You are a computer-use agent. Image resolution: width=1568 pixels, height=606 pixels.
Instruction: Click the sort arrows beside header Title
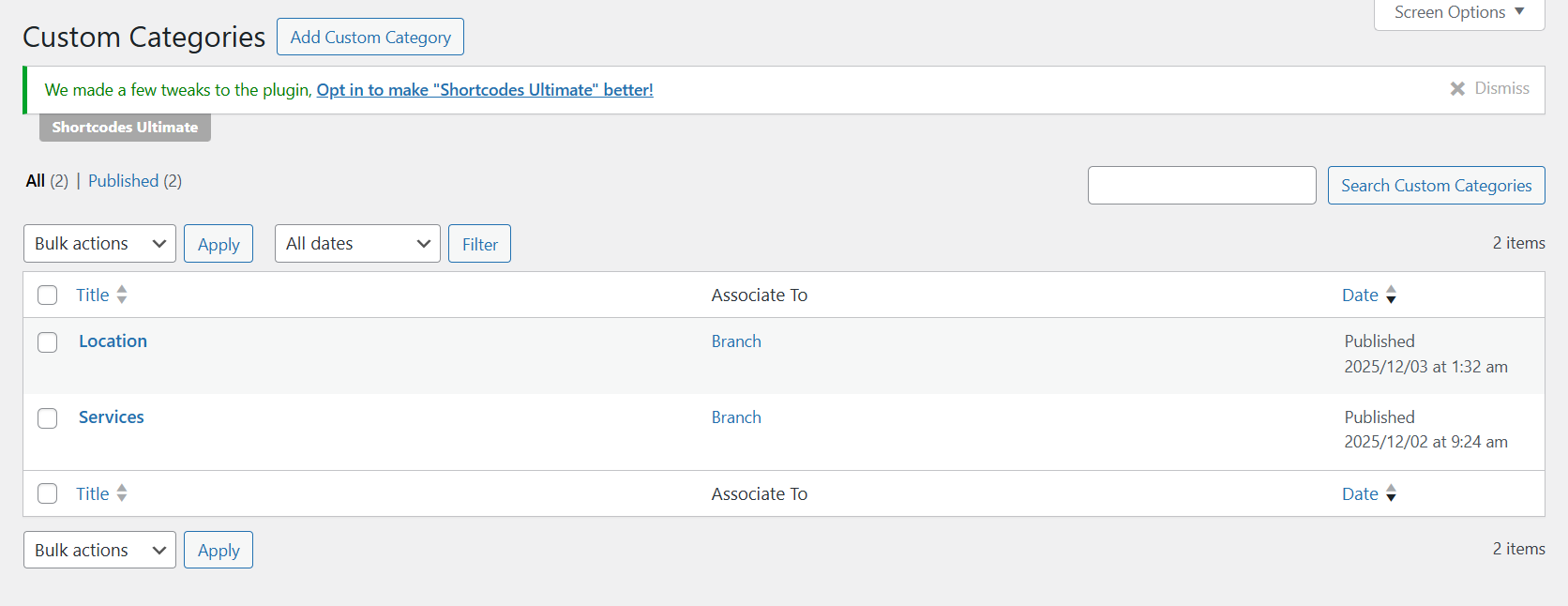[x=122, y=295]
